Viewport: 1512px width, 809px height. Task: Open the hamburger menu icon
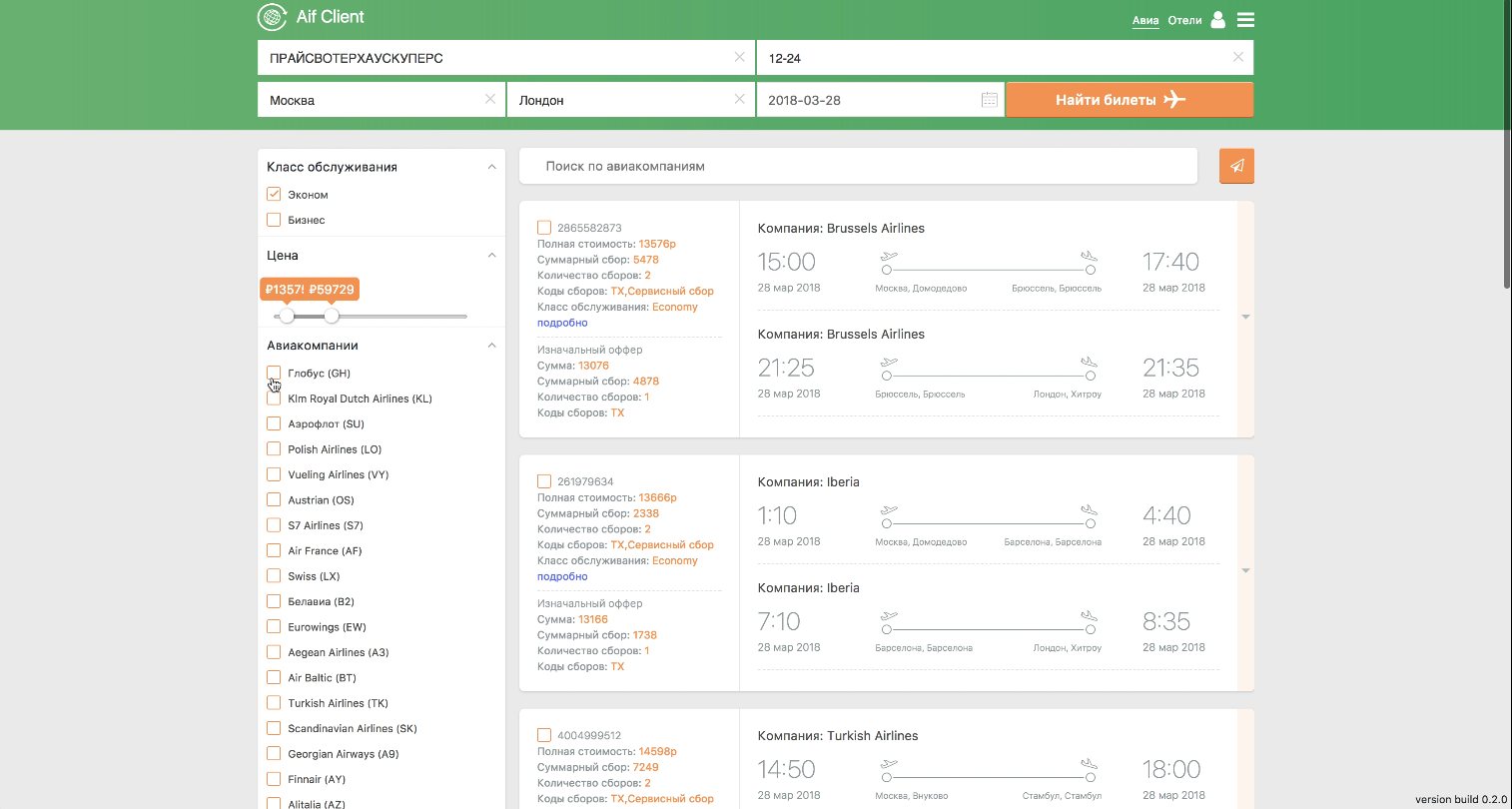tap(1245, 20)
